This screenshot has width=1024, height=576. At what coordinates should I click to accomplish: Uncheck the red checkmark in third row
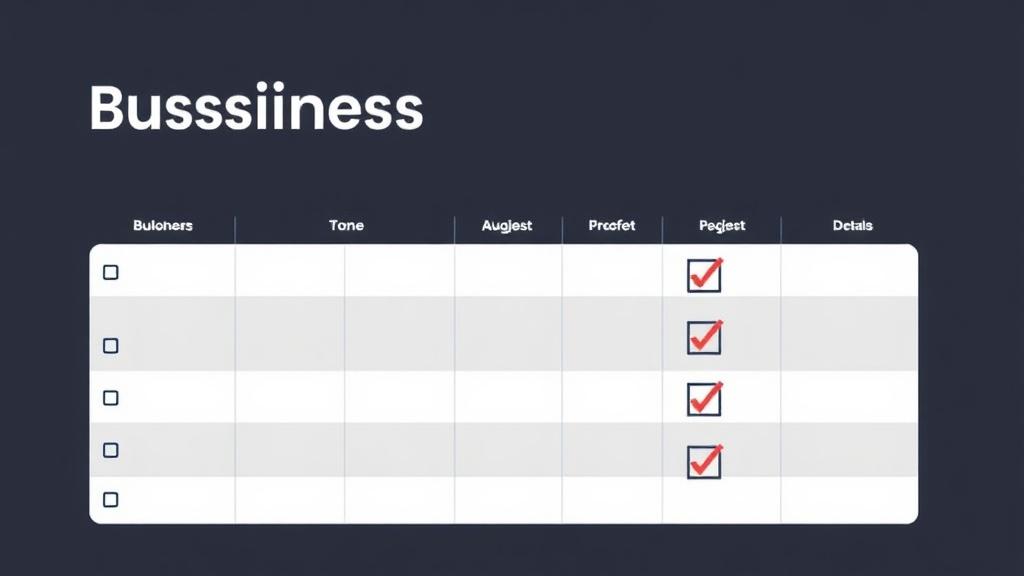point(704,399)
